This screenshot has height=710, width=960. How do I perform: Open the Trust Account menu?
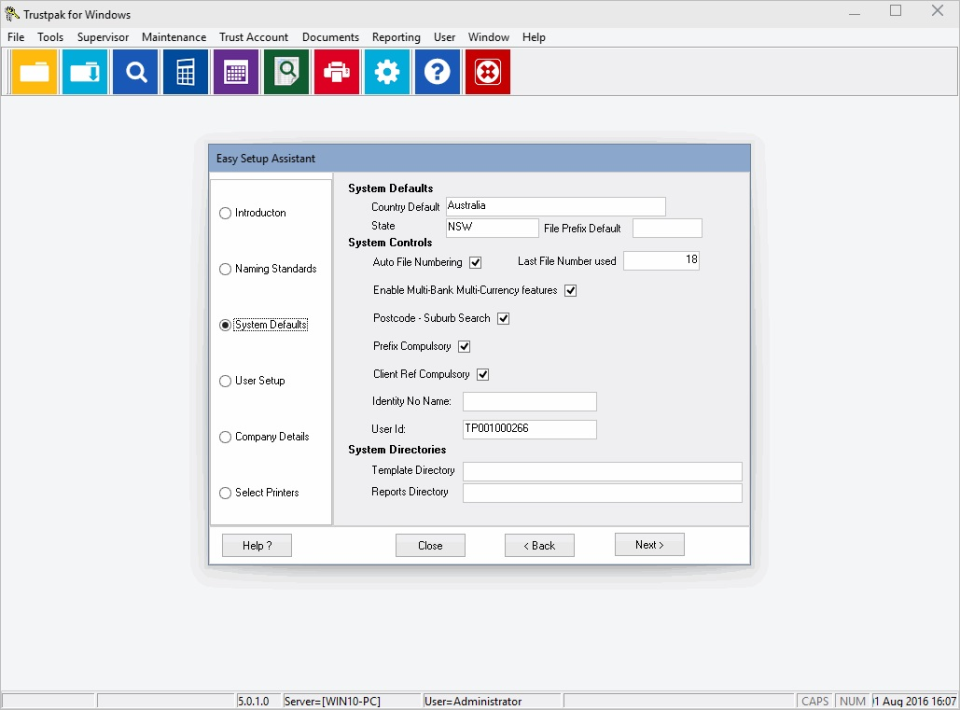pos(253,37)
